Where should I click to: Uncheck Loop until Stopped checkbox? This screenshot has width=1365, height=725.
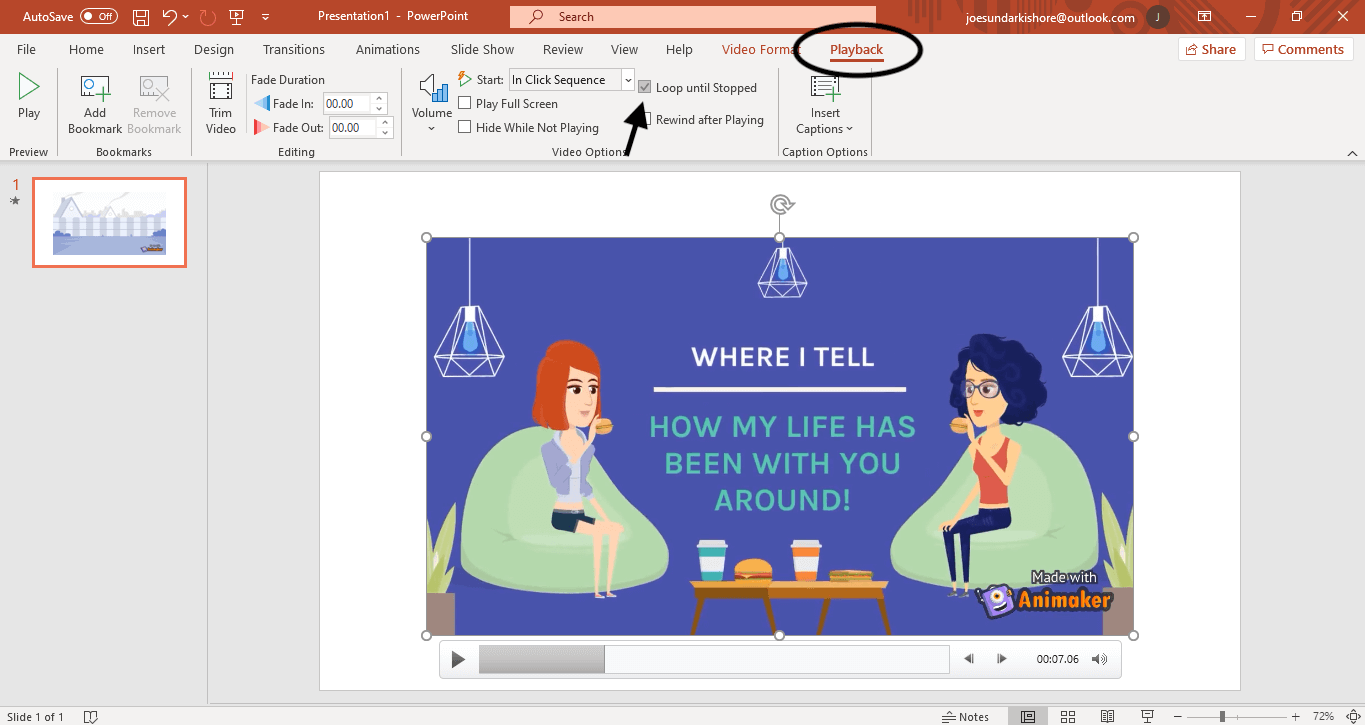tap(645, 88)
